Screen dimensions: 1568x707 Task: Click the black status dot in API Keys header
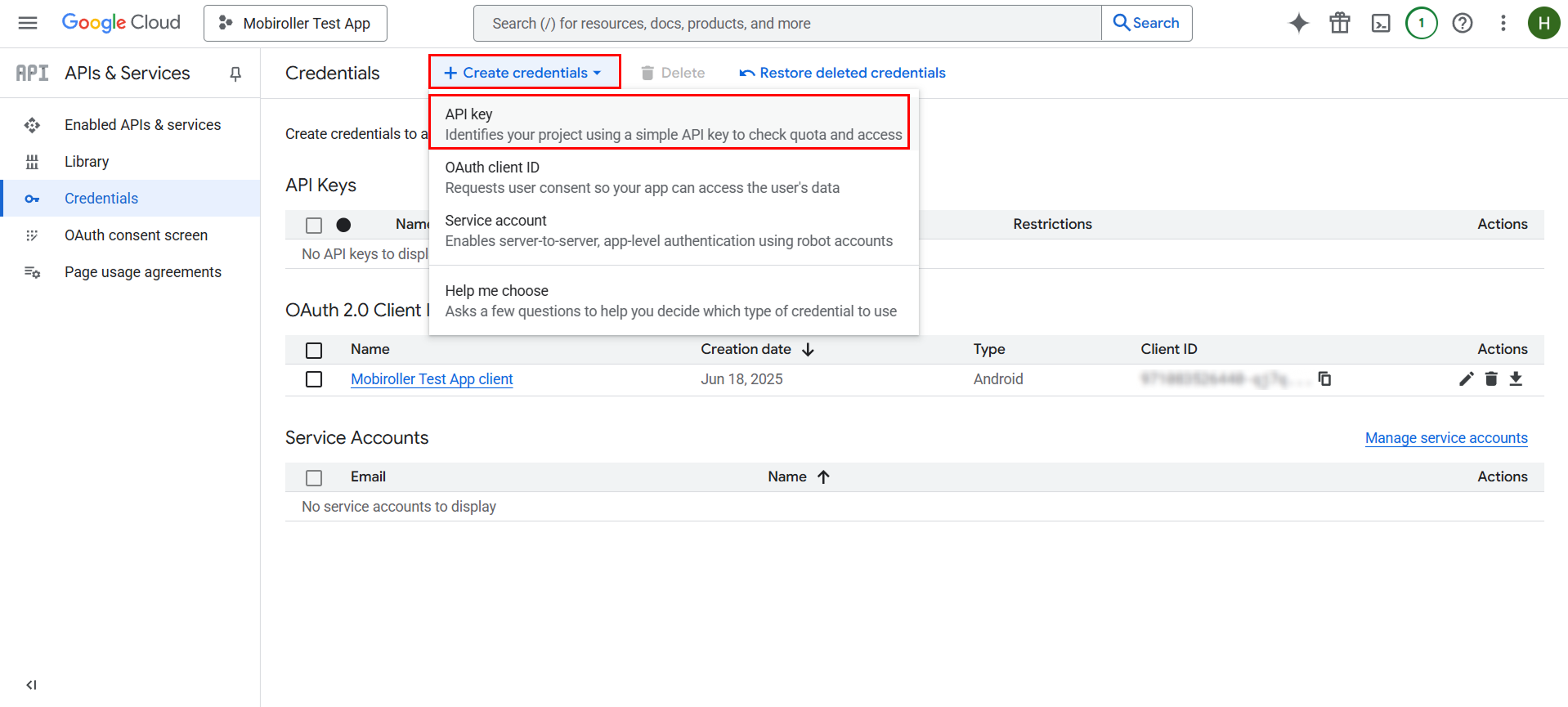(x=343, y=225)
